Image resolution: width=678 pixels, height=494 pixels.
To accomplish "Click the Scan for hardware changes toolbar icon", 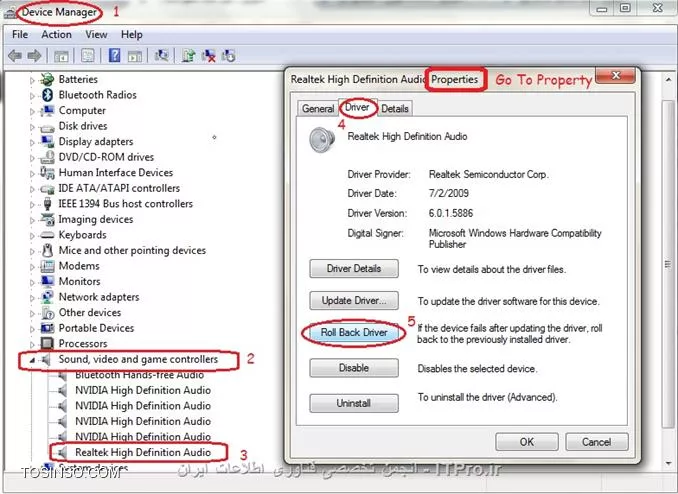I will click(162, 55).
